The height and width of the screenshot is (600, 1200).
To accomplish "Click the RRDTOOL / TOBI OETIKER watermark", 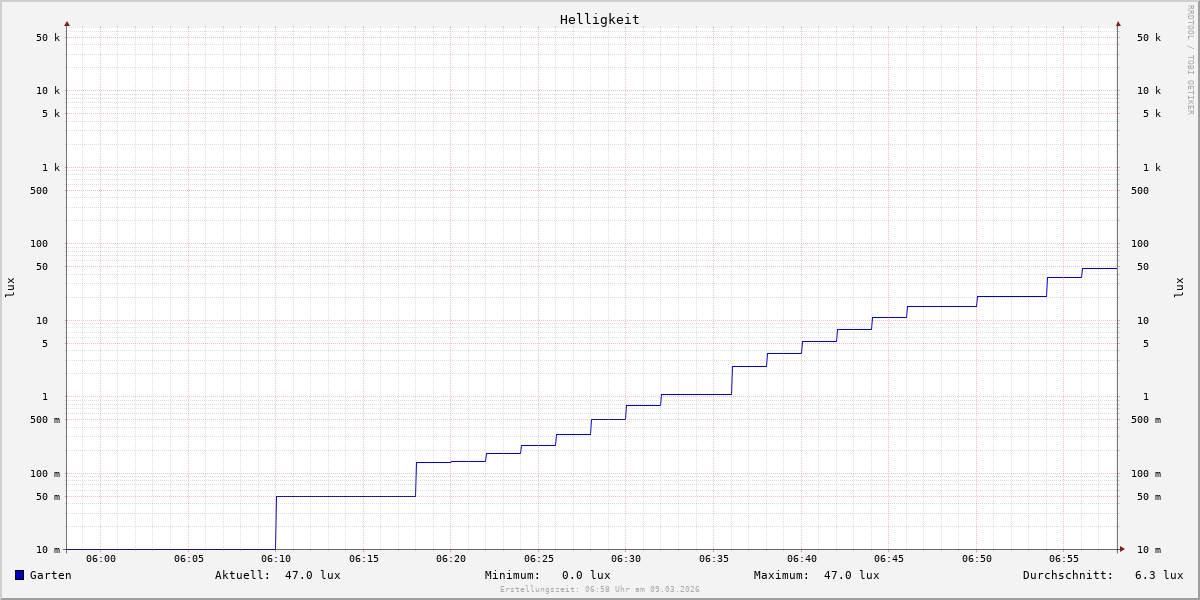I will pyautogui.click(x=1190, y=60).
